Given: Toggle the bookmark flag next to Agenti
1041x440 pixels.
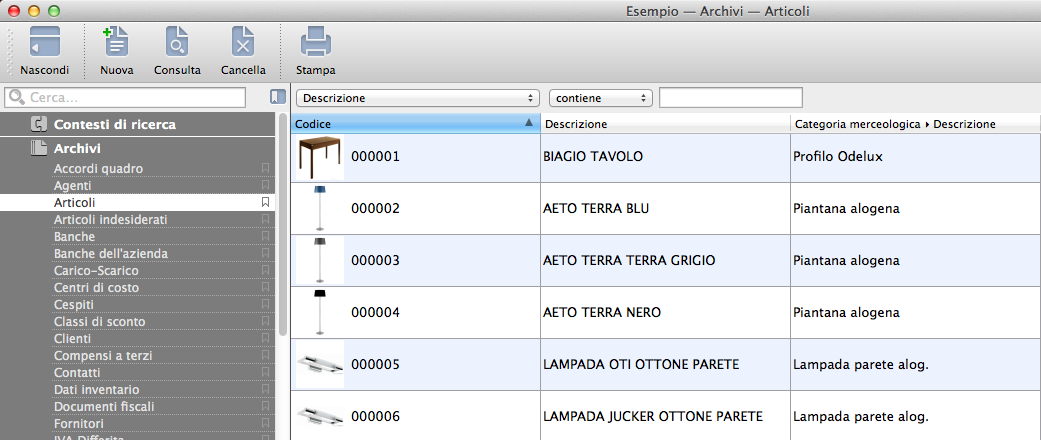Looking at the screenshot, I should click(x=265, y=186).
